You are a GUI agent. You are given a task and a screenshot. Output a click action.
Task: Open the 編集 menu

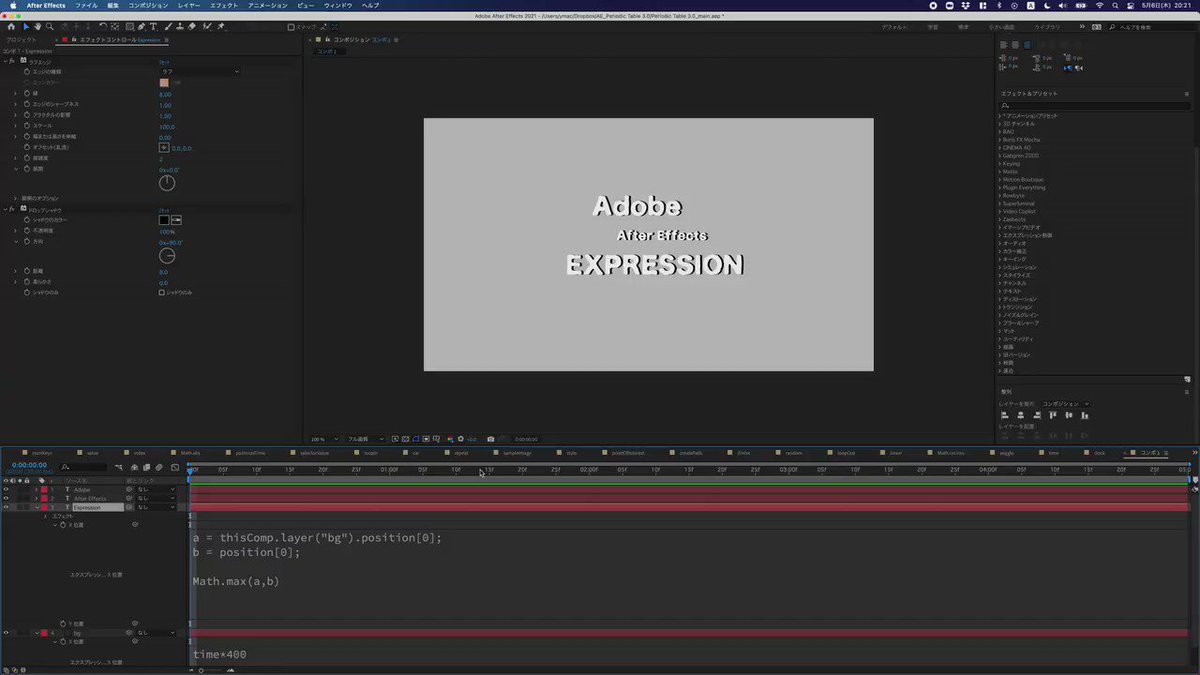[113, 5]
